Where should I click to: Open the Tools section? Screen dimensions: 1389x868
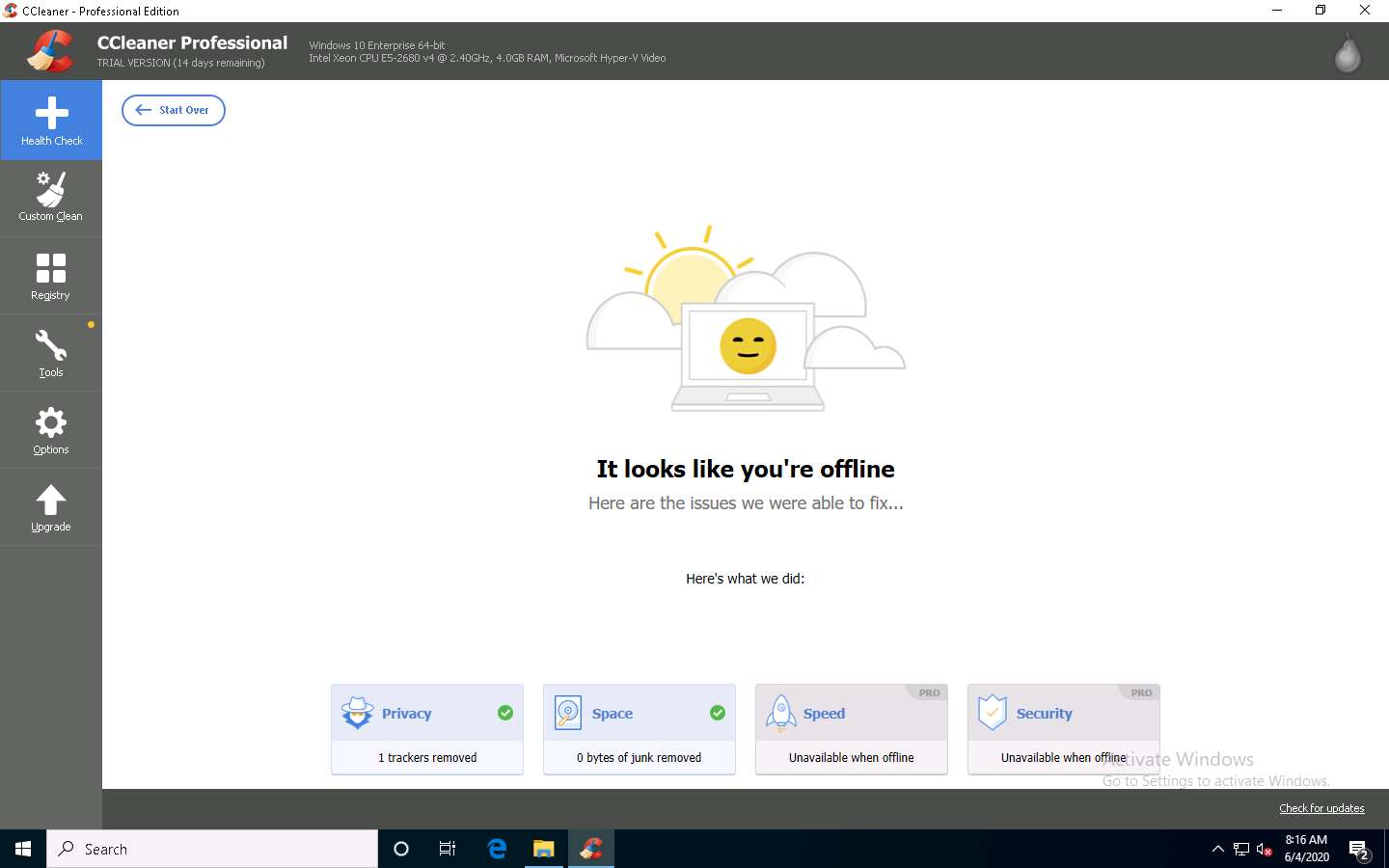[51, 353]
